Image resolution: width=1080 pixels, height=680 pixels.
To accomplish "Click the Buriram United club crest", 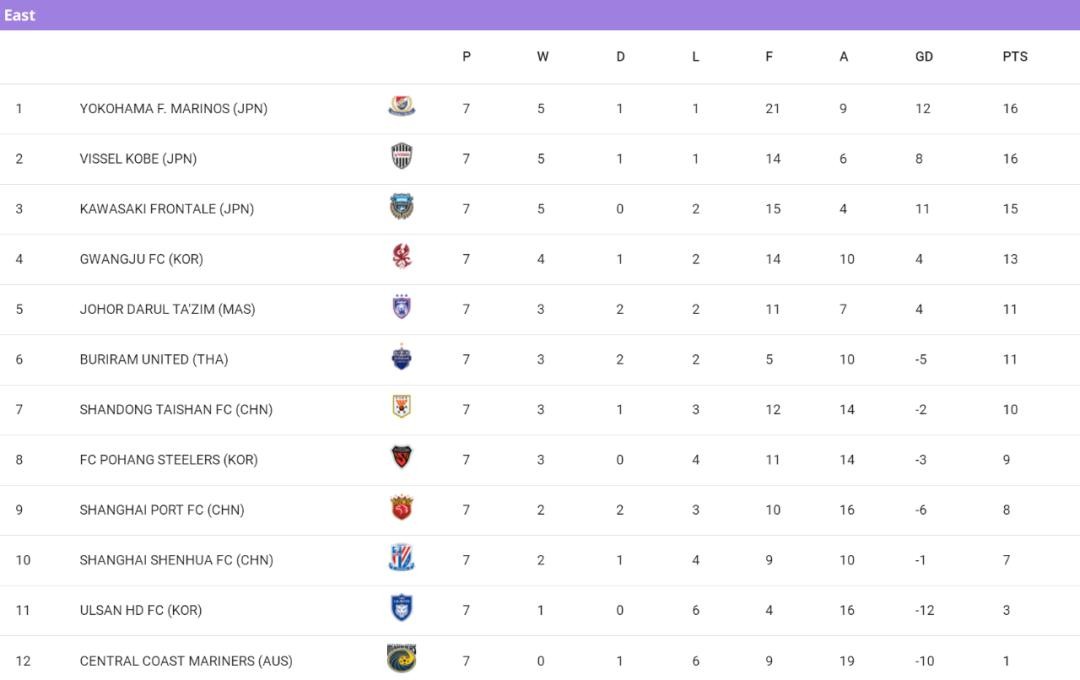I will click(402, 358).
